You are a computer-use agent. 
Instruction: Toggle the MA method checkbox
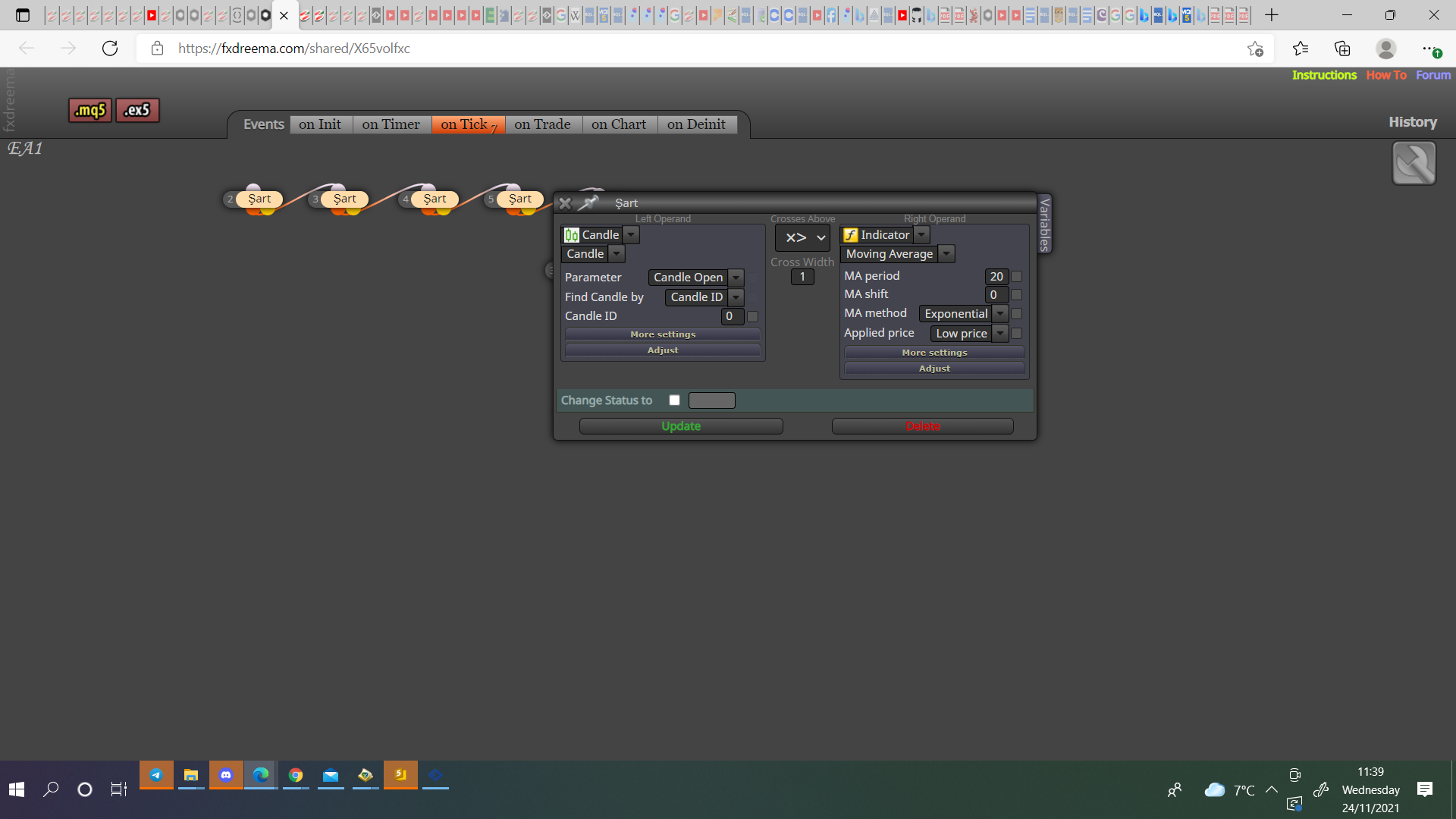[x=1016, y=314]
